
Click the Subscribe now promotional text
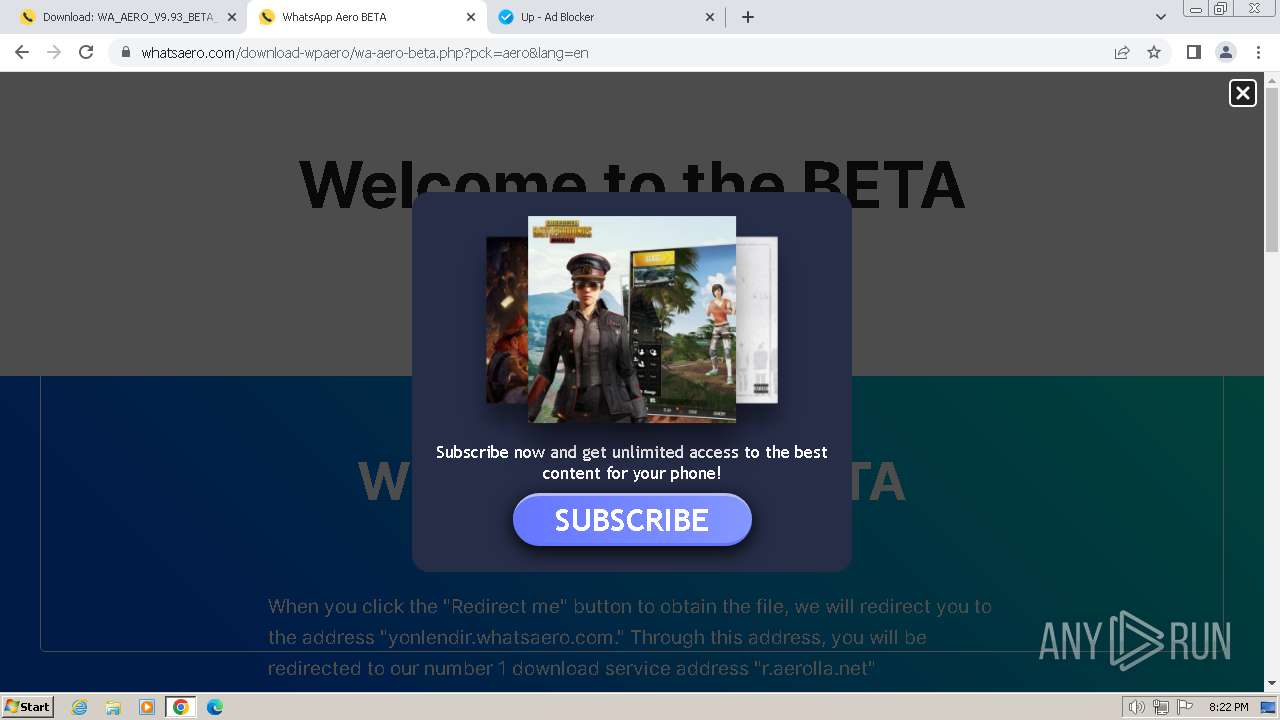pyautogui.click(x=632, y=462)
